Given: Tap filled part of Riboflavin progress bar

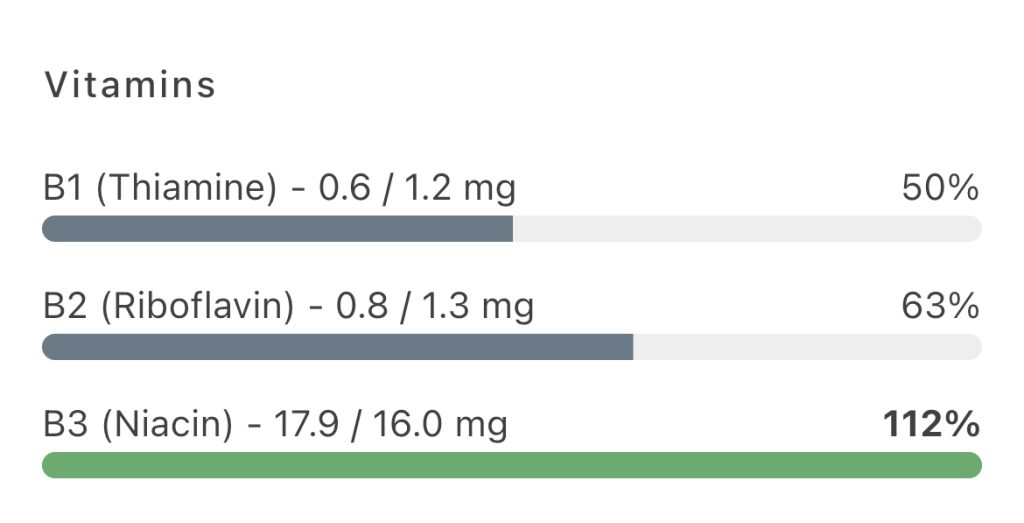Looking at the screenshot, I should (338, 347).
